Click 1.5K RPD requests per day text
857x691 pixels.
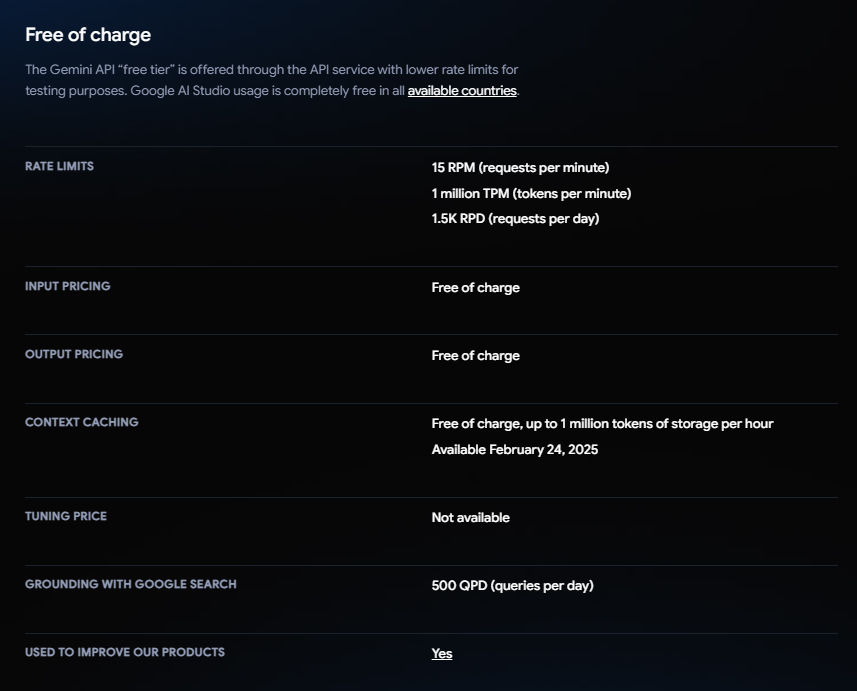pos(515,219)
